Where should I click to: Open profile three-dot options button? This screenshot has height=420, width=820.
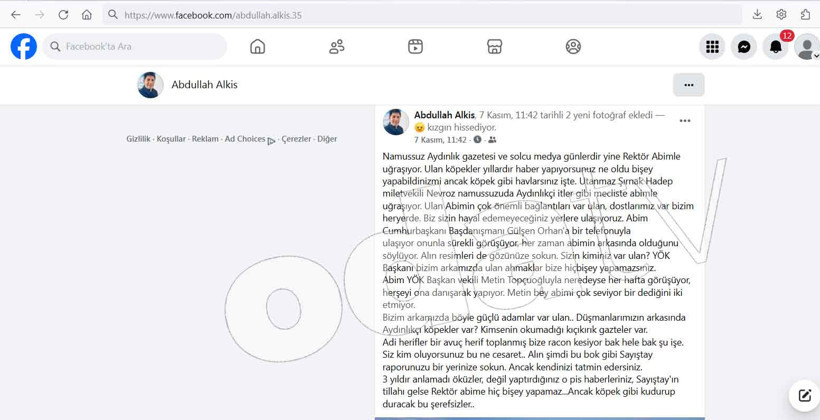pos(688,85)
